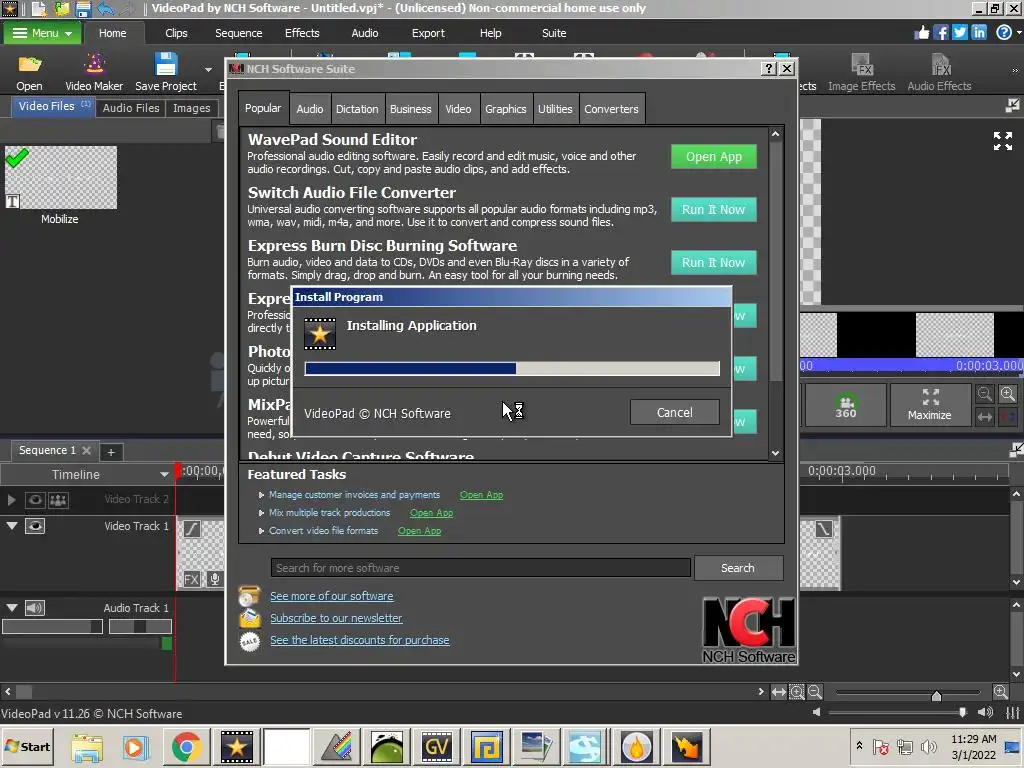Click the timeline zoom slider handle

click(x=936, y=695)
